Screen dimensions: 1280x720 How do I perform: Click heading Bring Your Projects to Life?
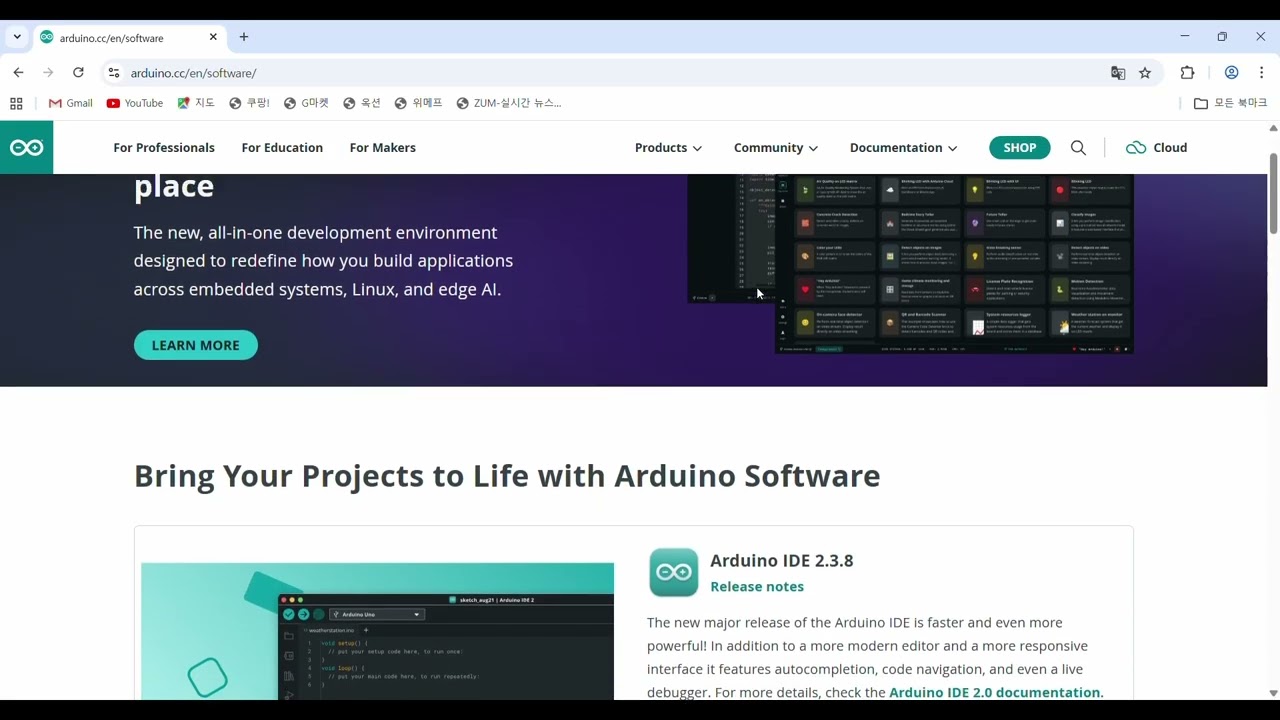click(507, 476)
